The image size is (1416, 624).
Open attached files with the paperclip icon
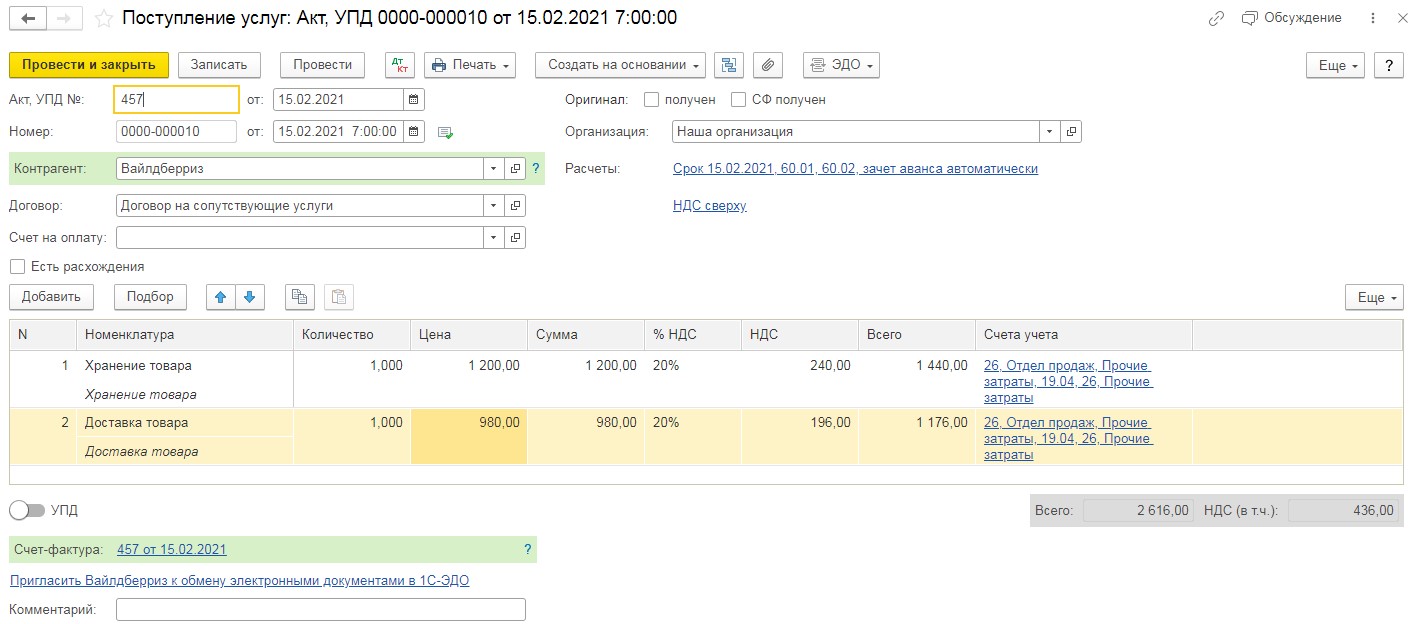tap(767, 65)
